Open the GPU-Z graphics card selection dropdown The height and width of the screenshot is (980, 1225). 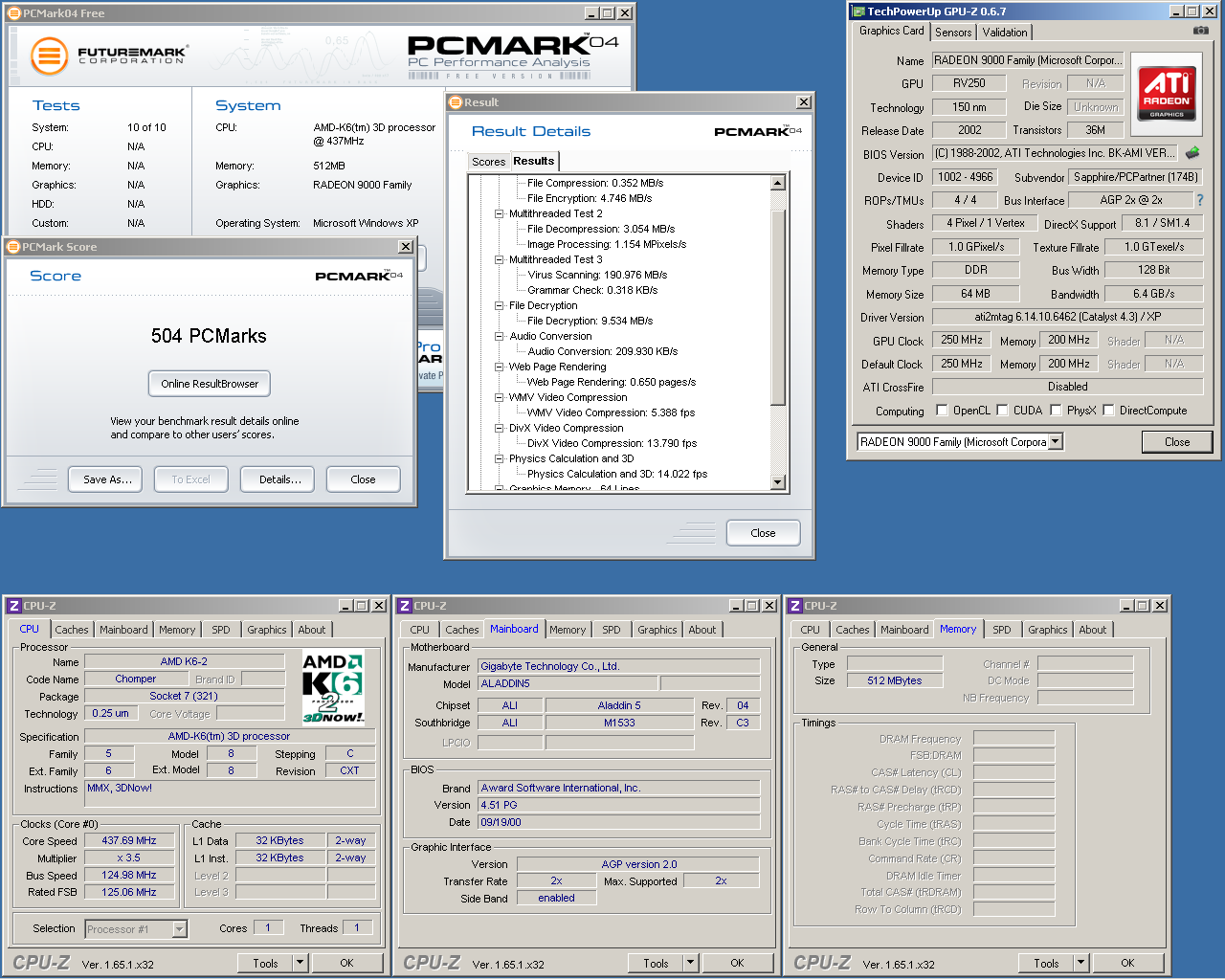tap(1055, 442)
